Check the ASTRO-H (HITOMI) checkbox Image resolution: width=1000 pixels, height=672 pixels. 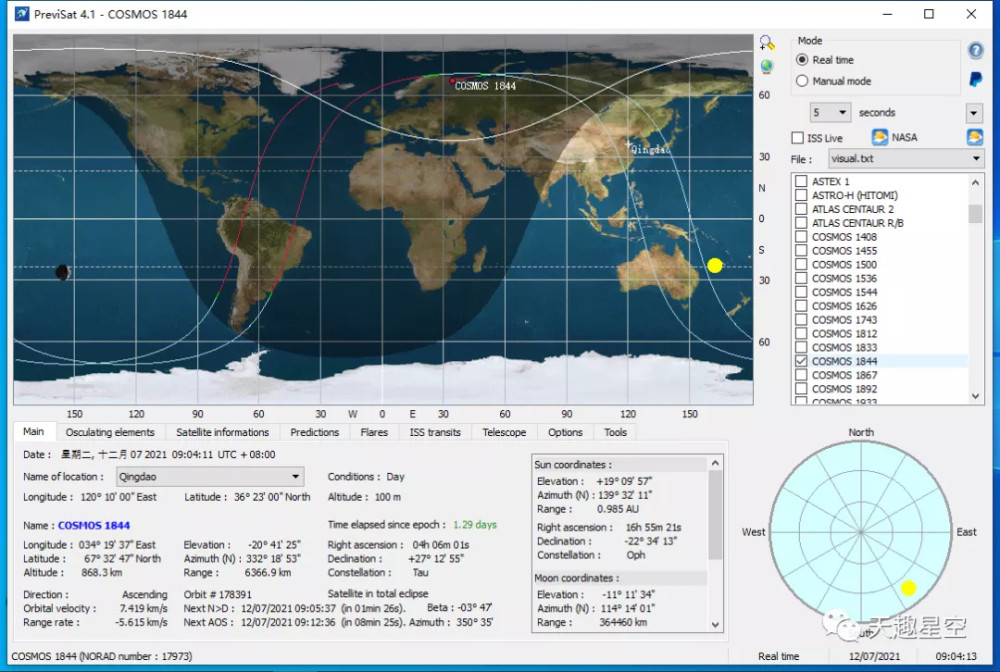801,195
